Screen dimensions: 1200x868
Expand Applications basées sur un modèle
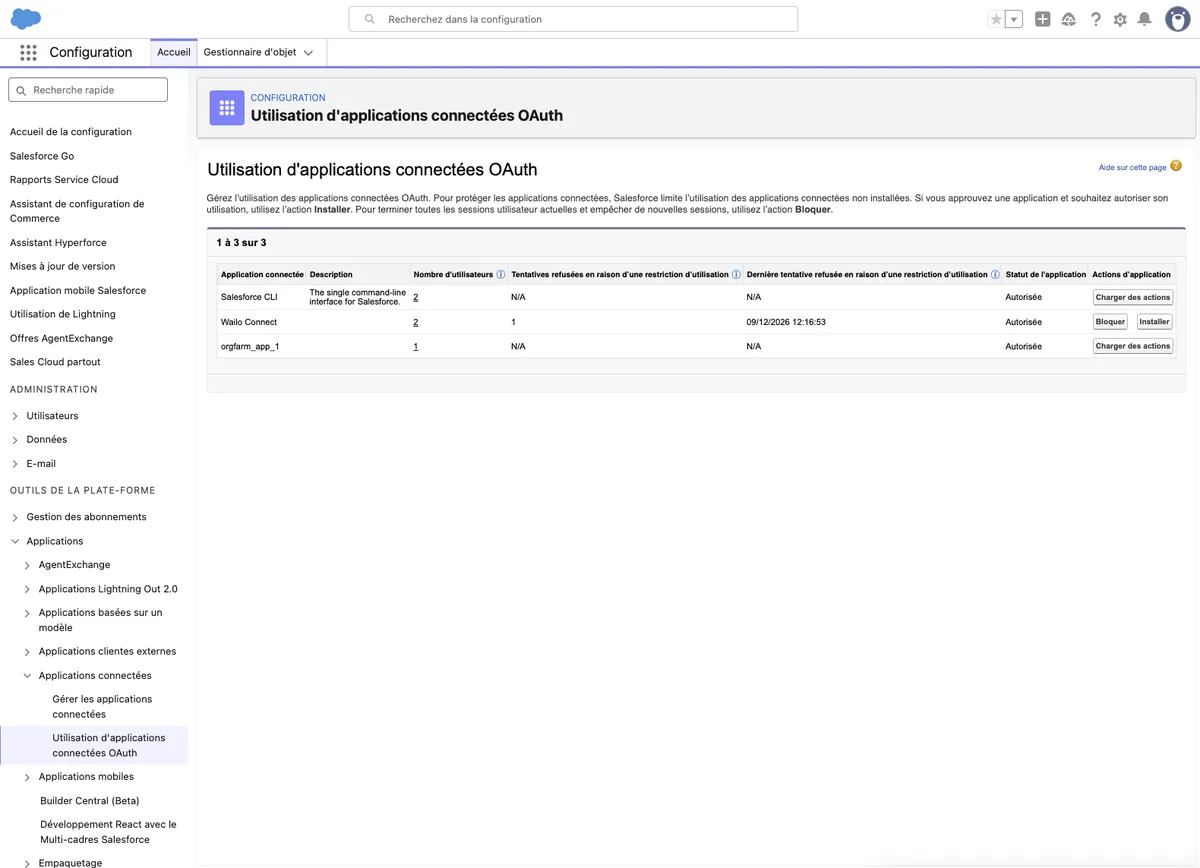27,613
